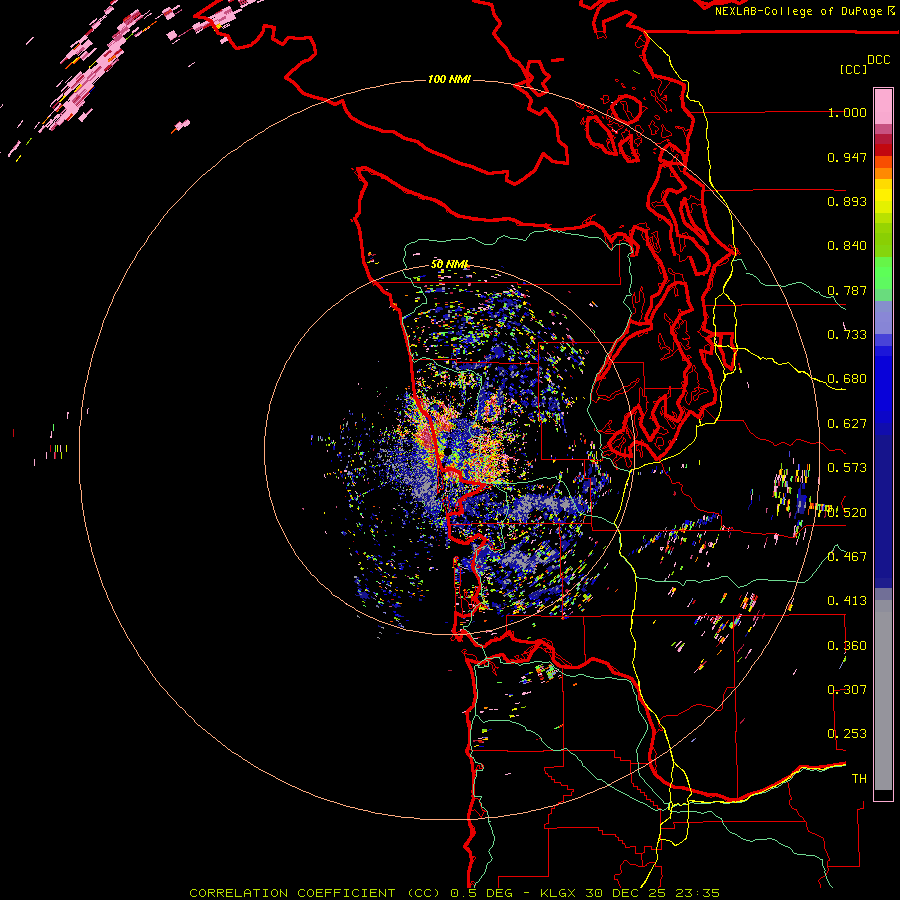Click the 50 NMI range ring label
The width and height of the screenshot is (900, 900).
tap(449, 265)
